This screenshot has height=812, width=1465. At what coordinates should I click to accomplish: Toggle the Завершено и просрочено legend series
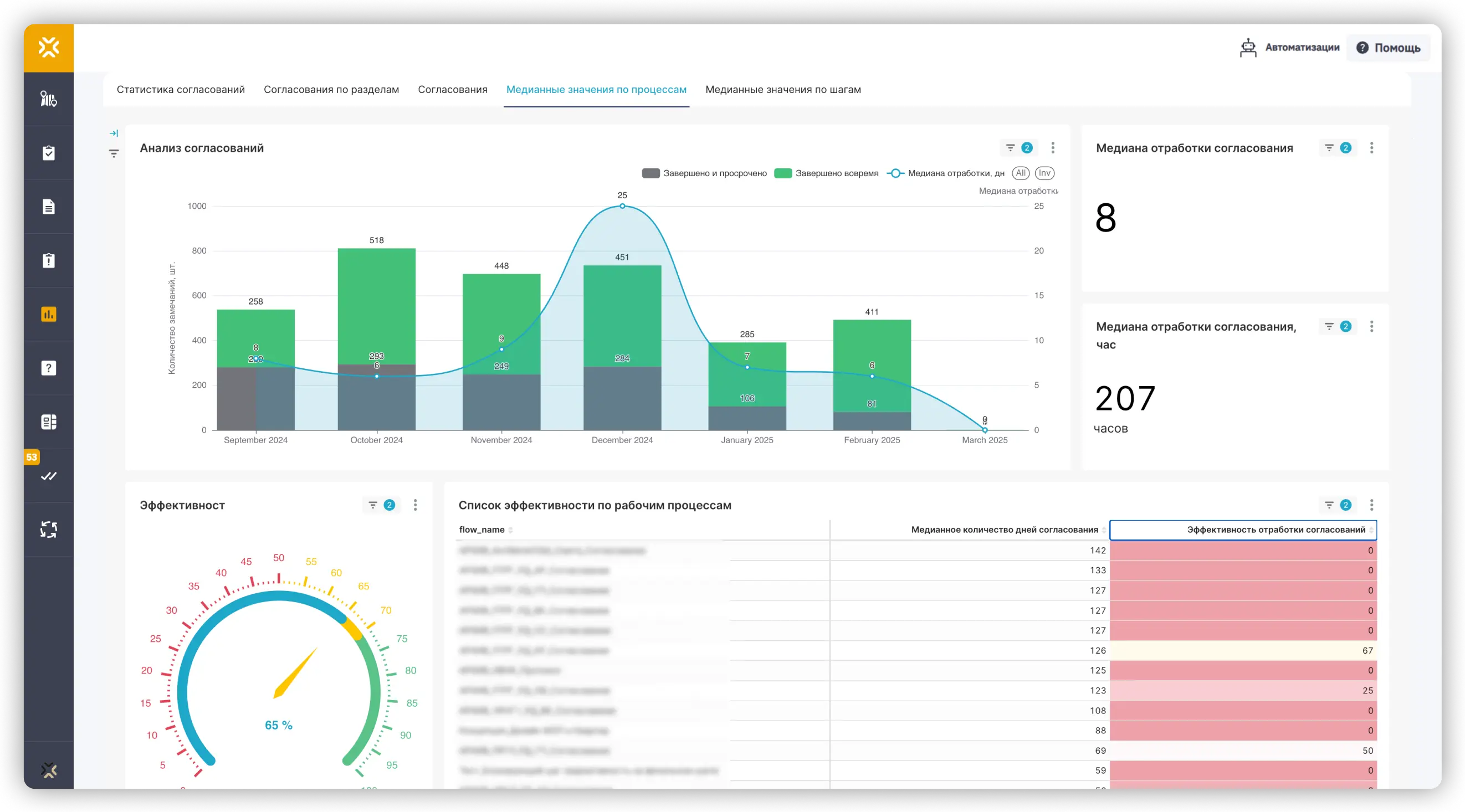[x=714, y=173]
